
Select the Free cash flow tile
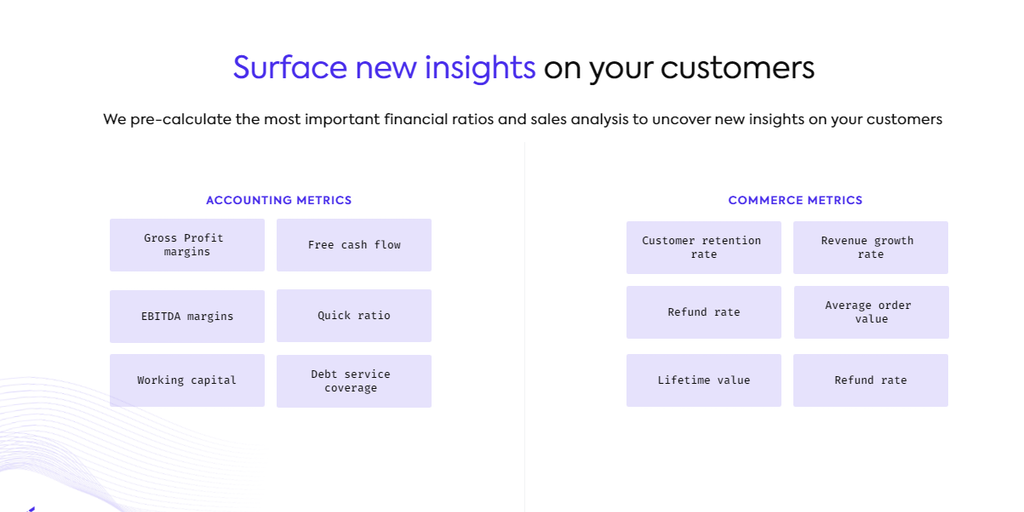(354, 245)
